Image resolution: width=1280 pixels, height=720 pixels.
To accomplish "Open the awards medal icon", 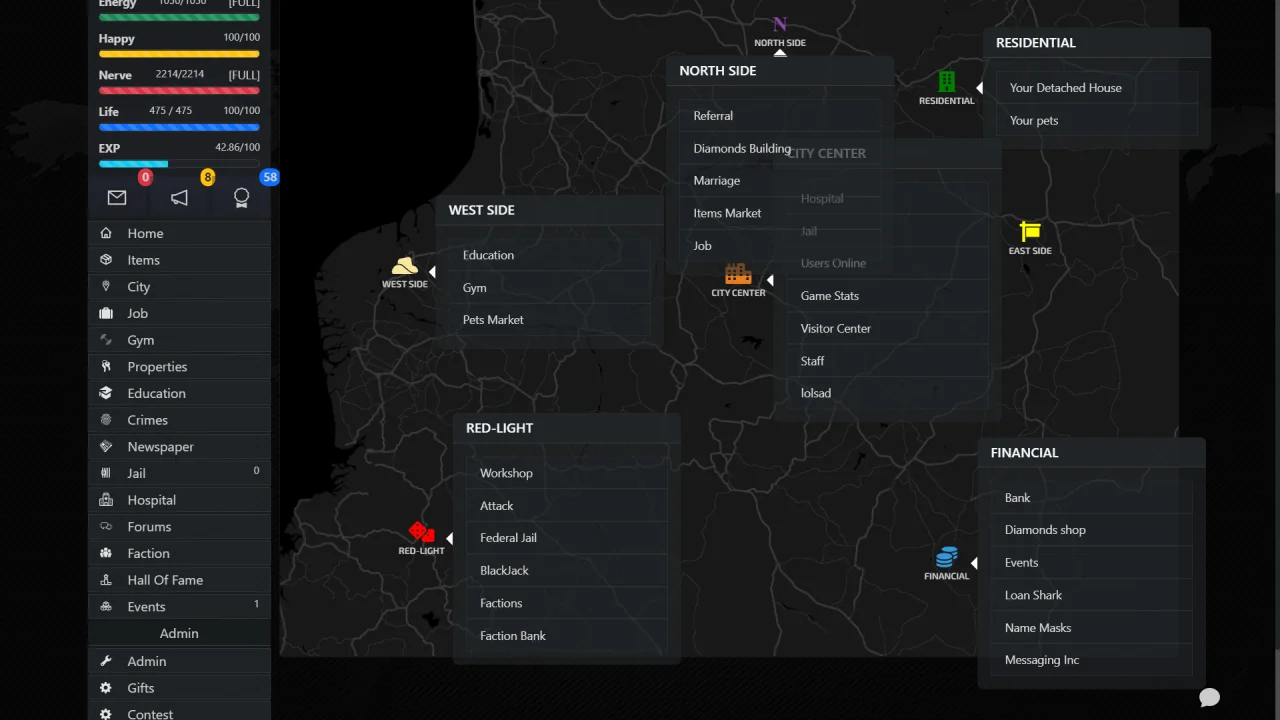I will pos(241,198).
